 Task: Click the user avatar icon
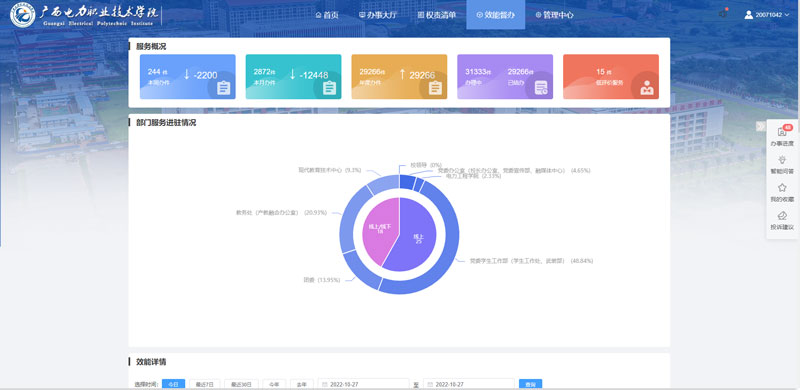coord(748,15)
